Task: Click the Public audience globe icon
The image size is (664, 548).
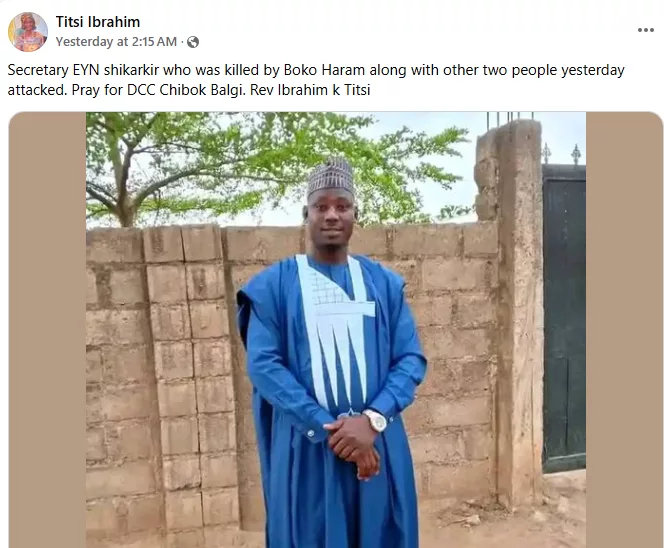Action: click(x=193, y=42)
